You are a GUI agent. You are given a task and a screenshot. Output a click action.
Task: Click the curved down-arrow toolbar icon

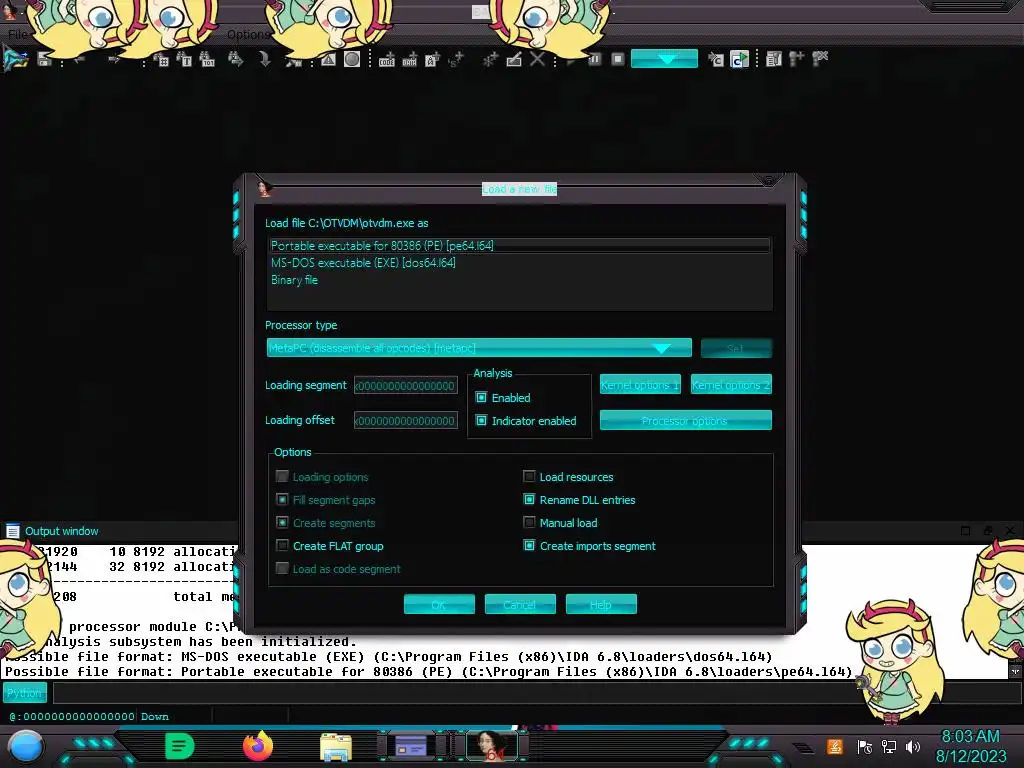coord(264,59)
